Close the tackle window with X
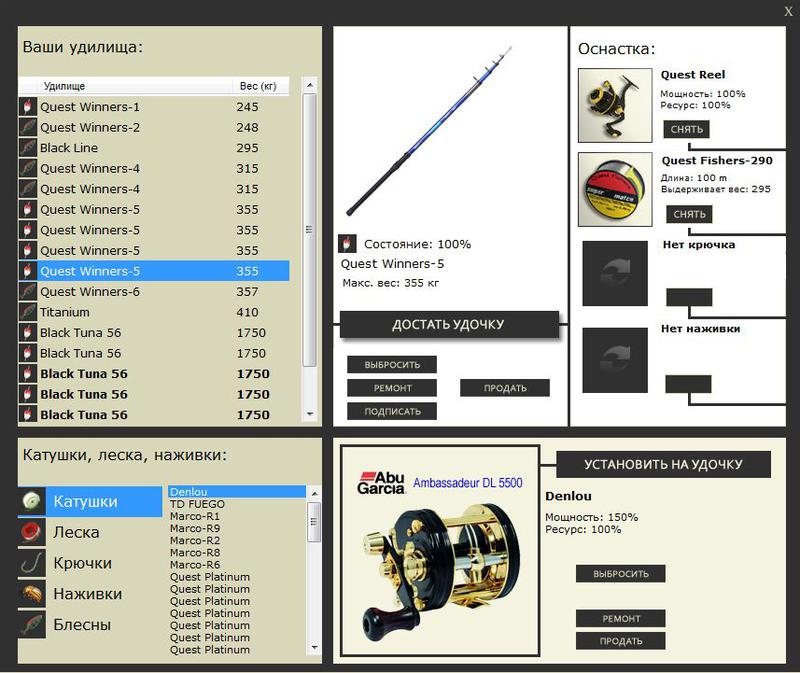 788,11
